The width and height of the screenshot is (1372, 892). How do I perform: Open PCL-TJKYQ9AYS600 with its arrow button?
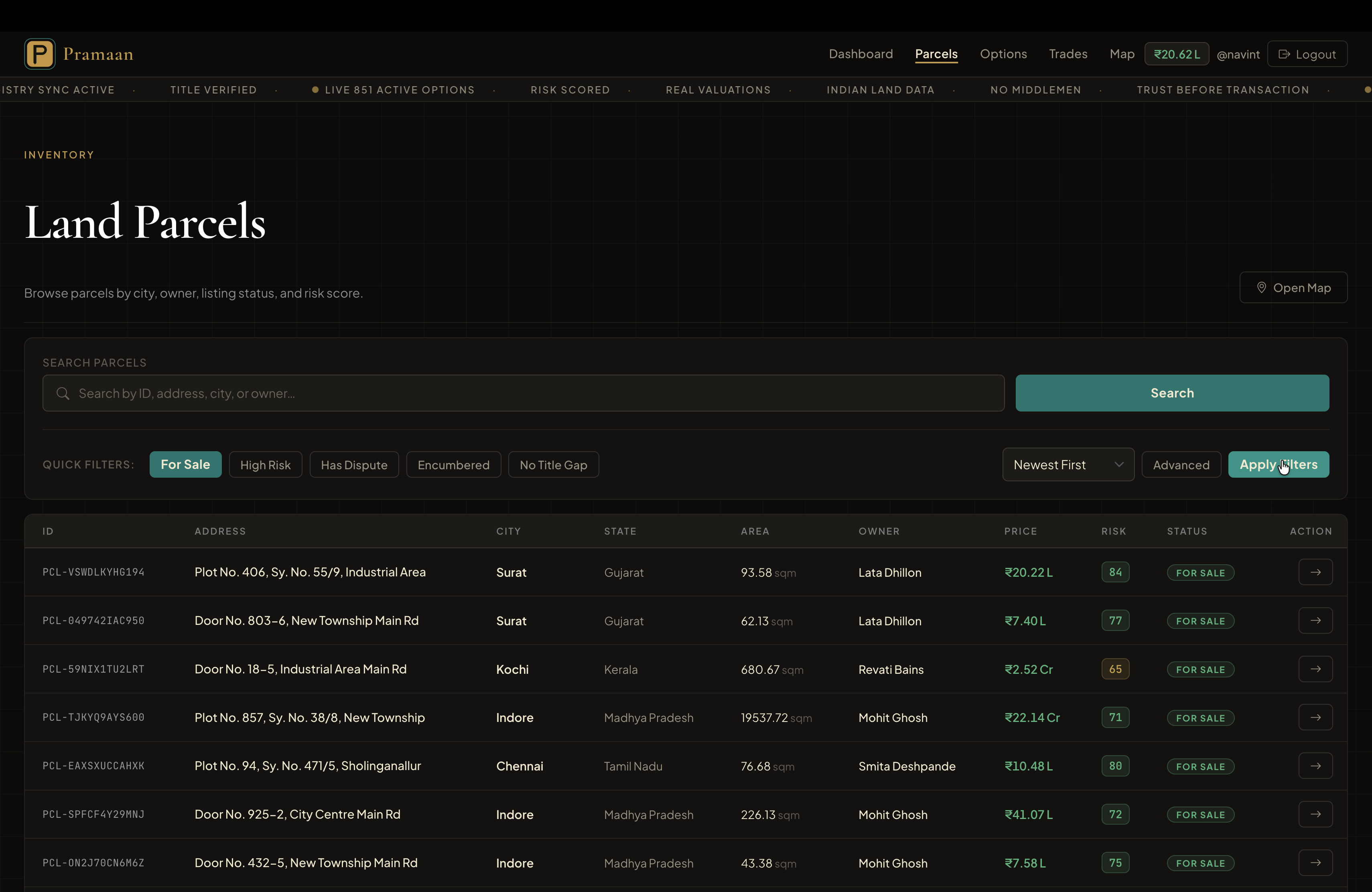[1315, 718]
